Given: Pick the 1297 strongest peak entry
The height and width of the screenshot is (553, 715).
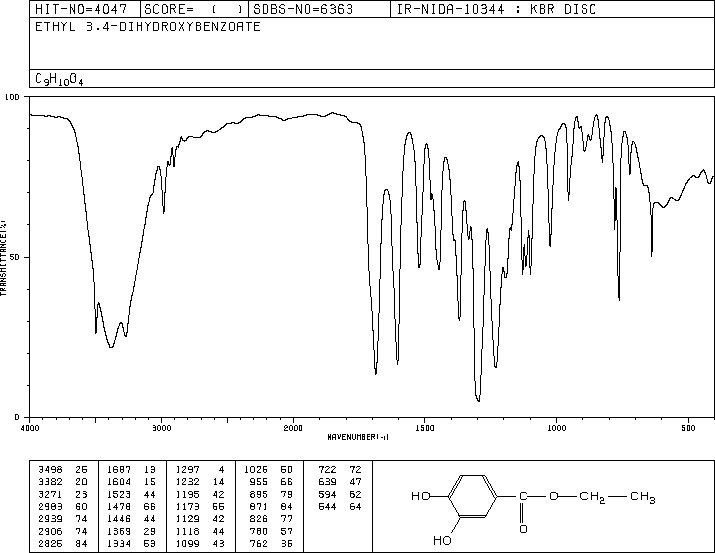Looking at the screenshot, I should click(x=188, y=470).
